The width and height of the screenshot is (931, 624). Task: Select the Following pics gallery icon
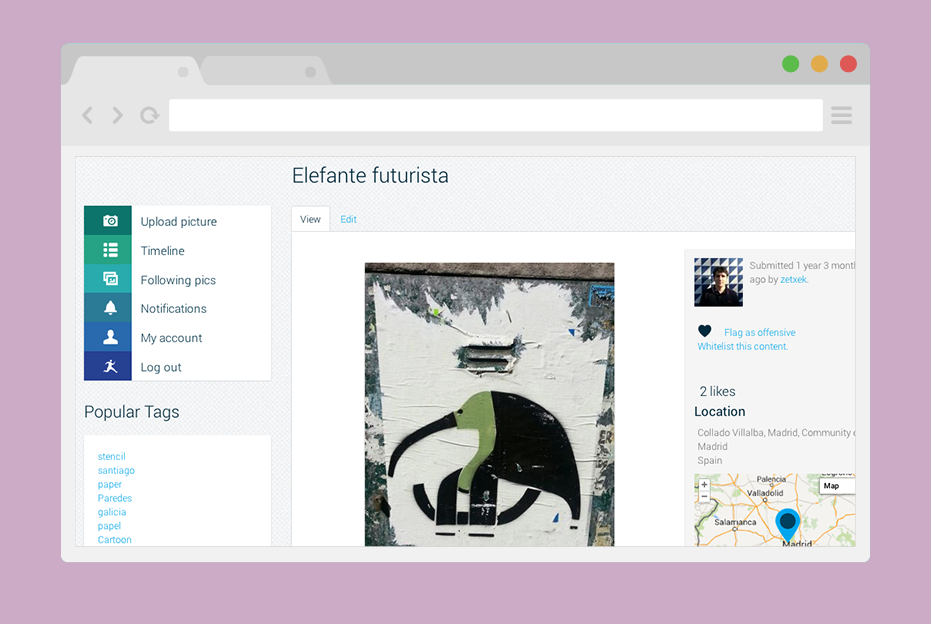click(x=110, y=279)
